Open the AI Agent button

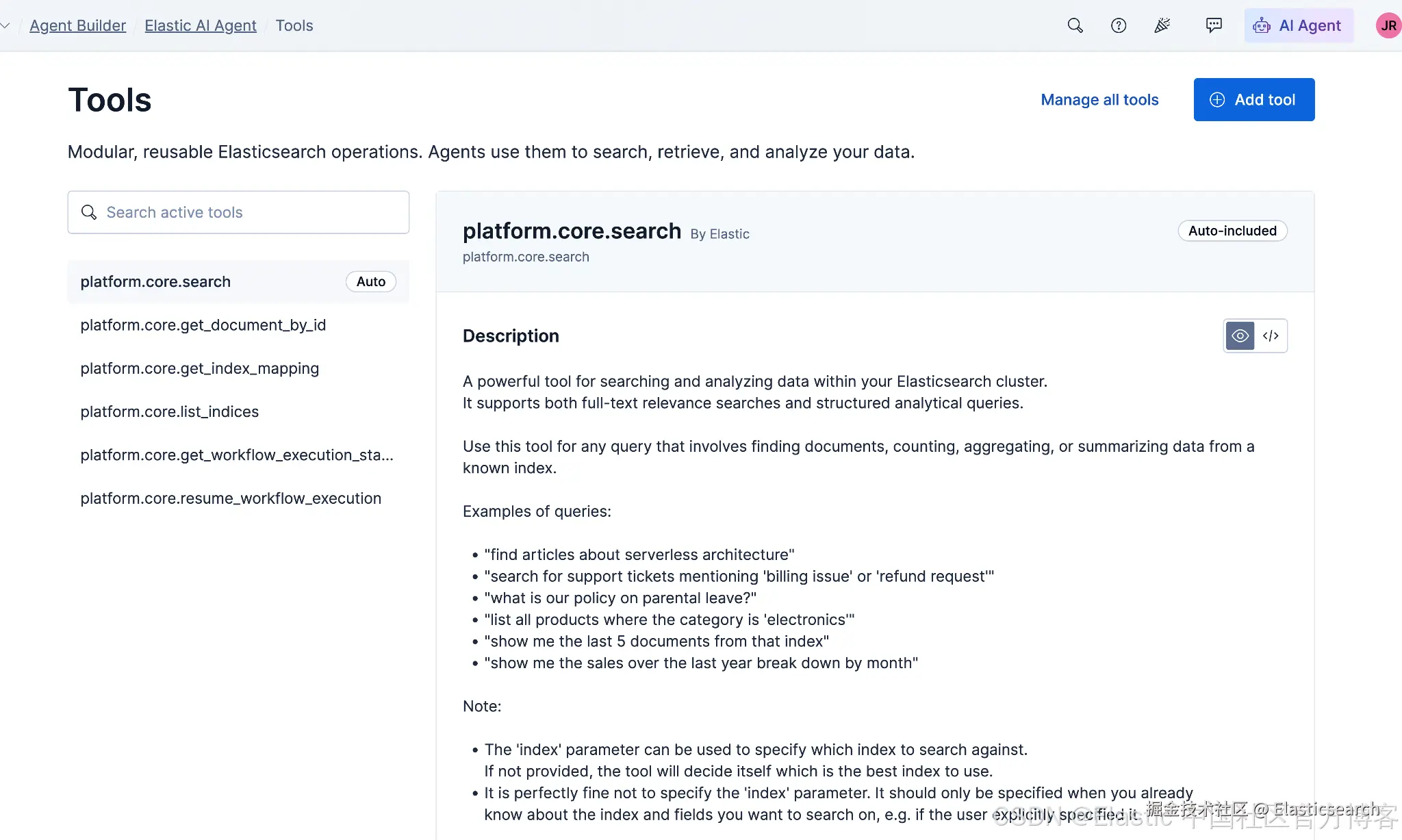[1298, 26]
